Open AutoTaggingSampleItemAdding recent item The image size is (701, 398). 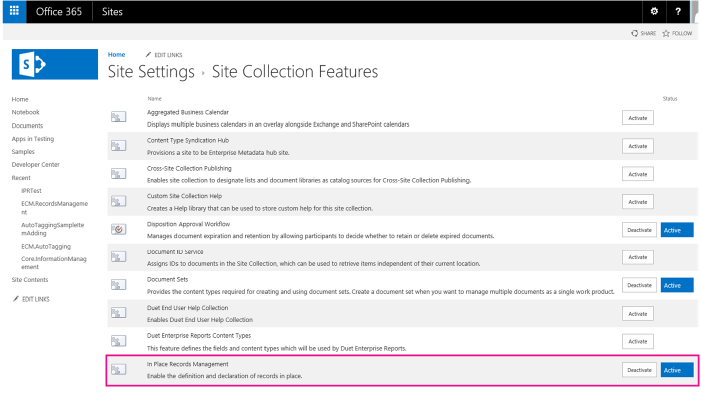tap(52, 229)
